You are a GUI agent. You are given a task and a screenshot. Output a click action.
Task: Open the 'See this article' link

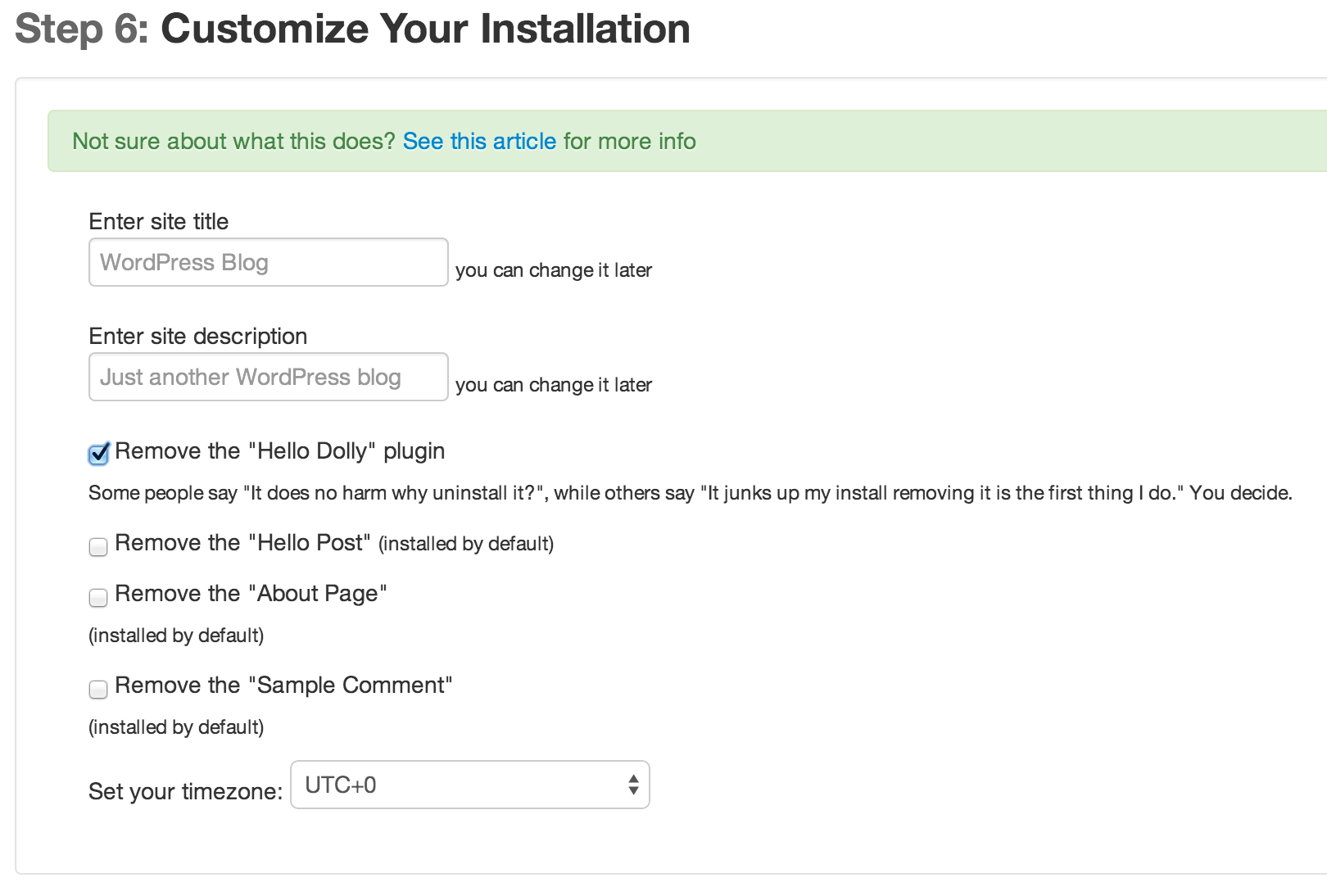(x=479, y=141)
